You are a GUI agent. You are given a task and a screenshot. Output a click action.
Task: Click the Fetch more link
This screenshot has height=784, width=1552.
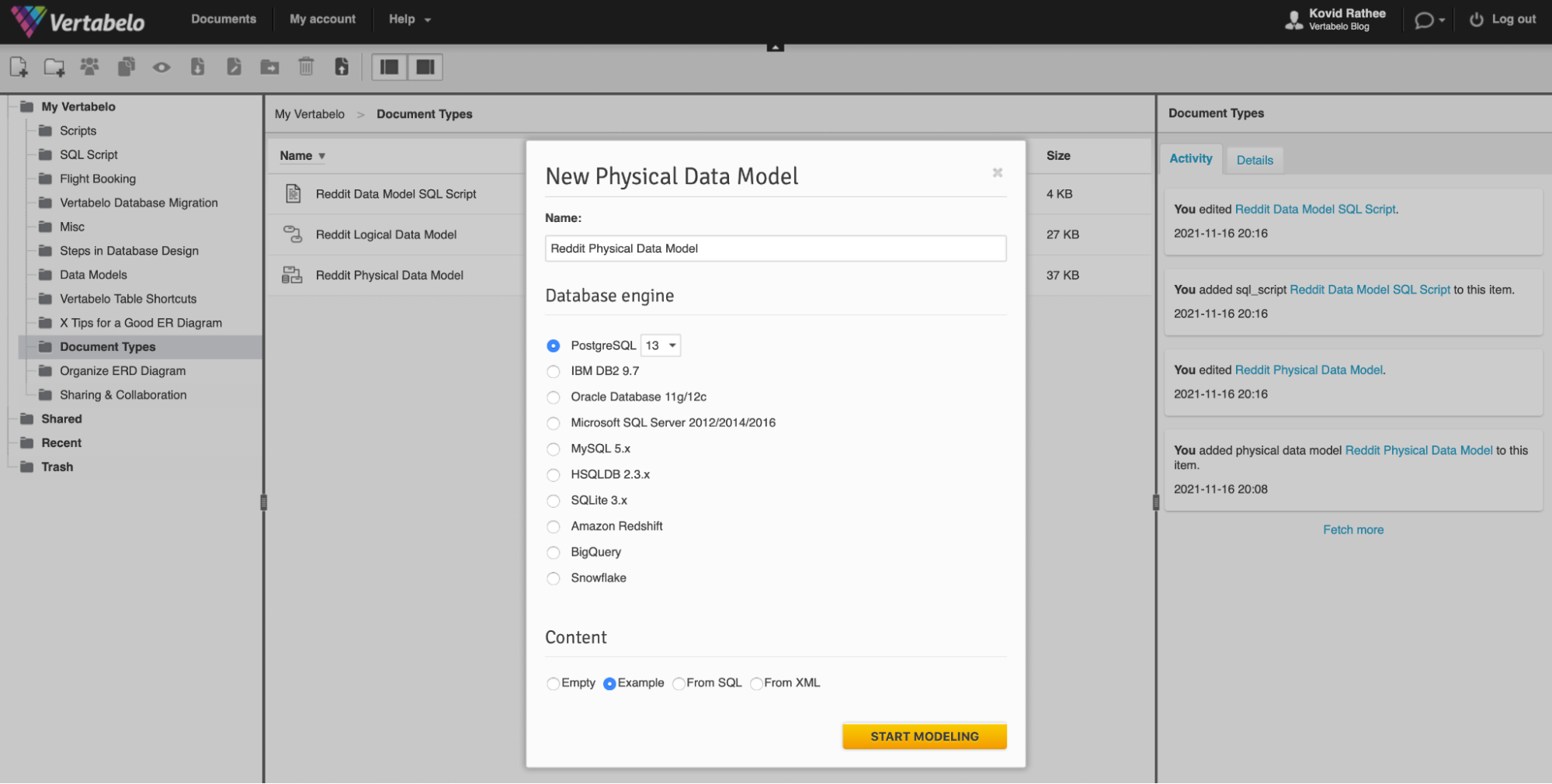pyautogui.click(x=1353, y=529)
